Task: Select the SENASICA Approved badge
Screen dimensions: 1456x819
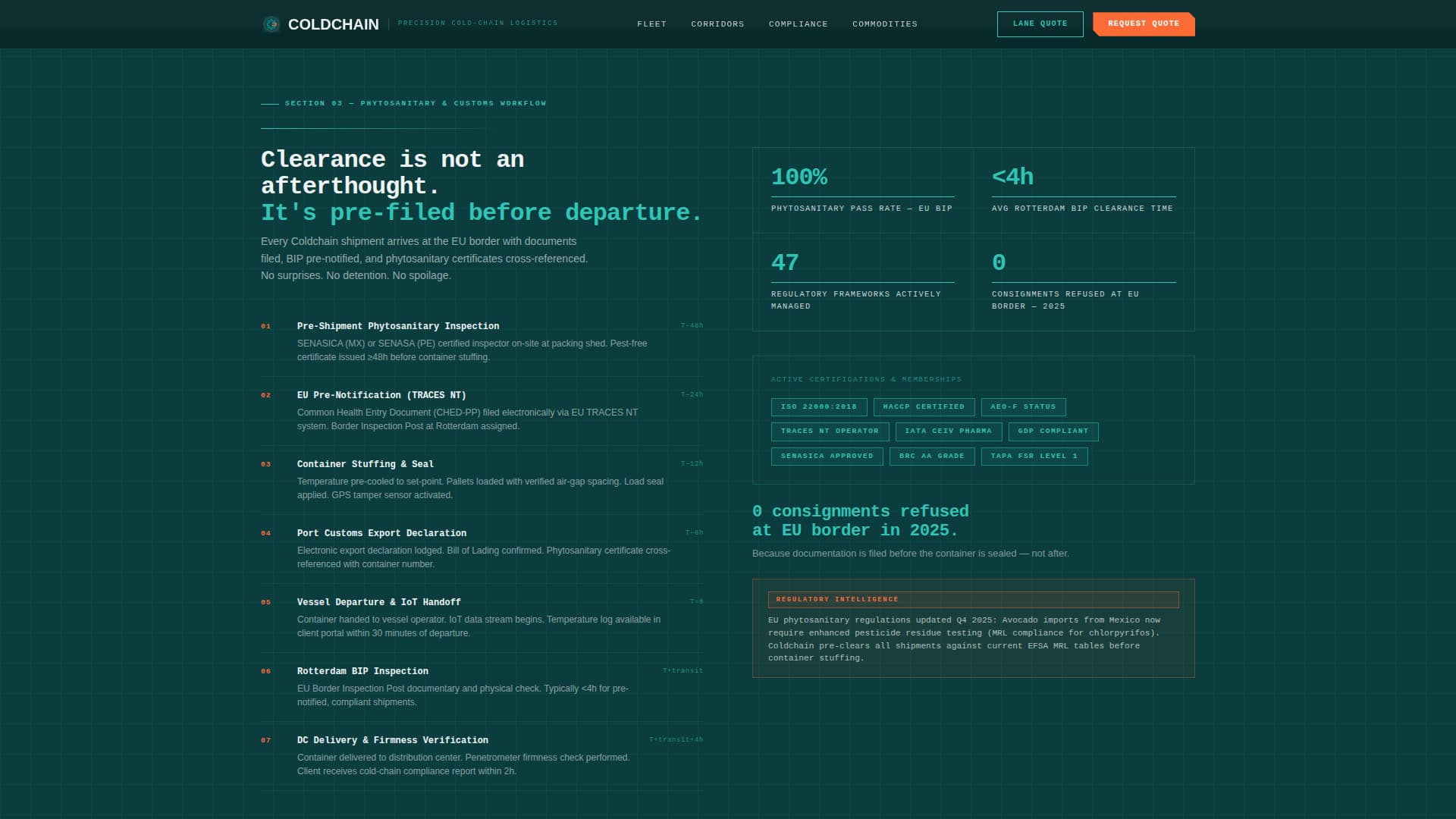Action: (x=827, y=457)
